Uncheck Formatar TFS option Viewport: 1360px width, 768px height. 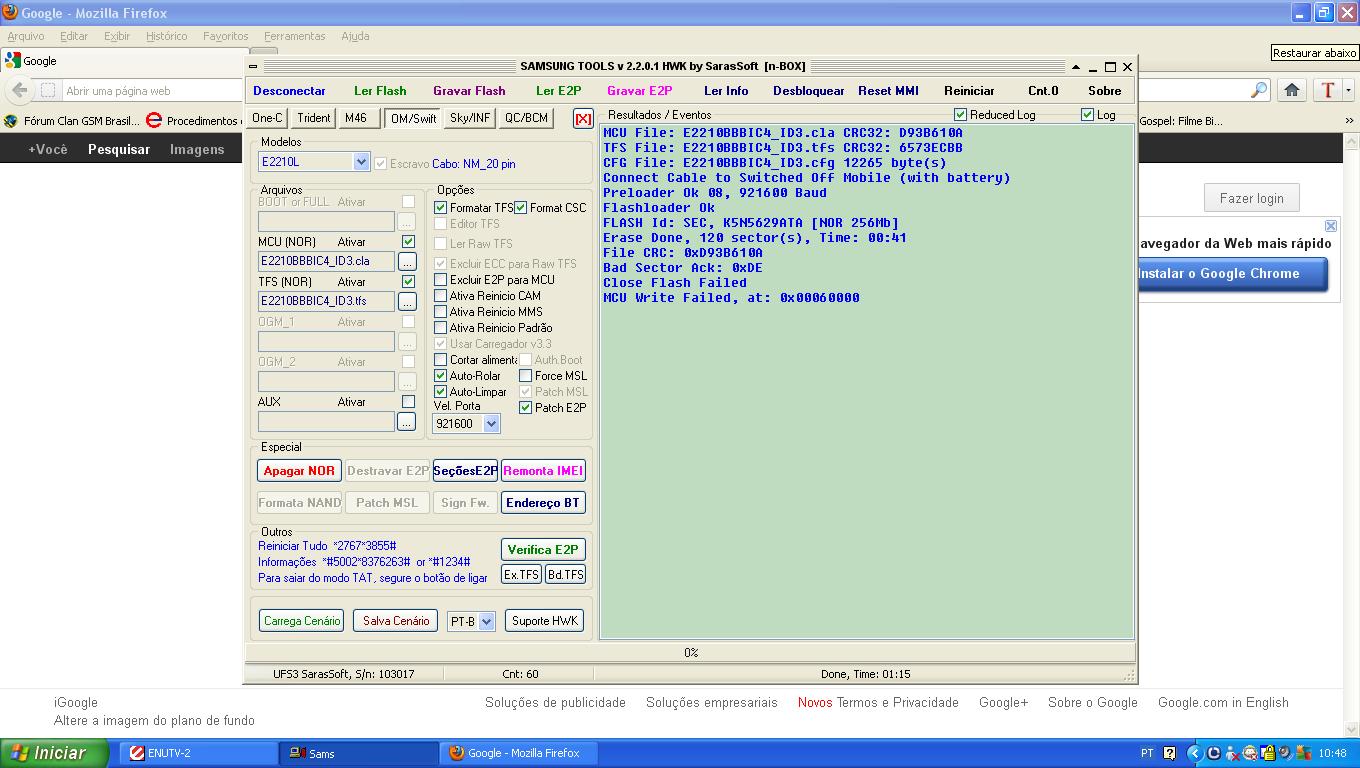tap(440, 208)
